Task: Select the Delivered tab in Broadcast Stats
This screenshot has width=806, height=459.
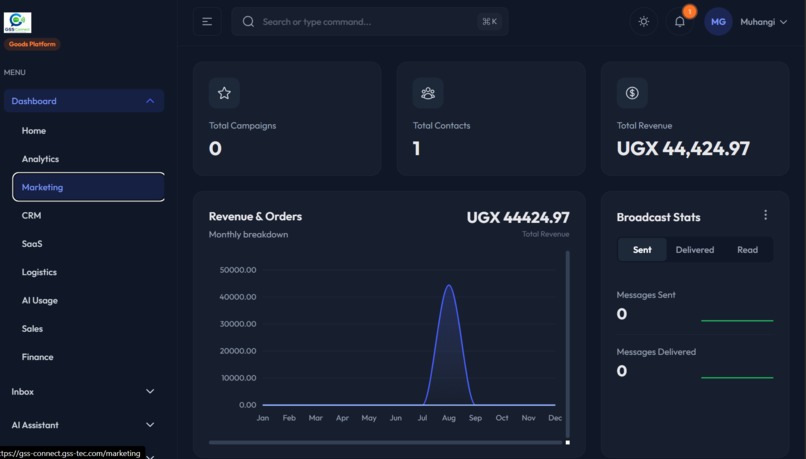Action: 694,250
